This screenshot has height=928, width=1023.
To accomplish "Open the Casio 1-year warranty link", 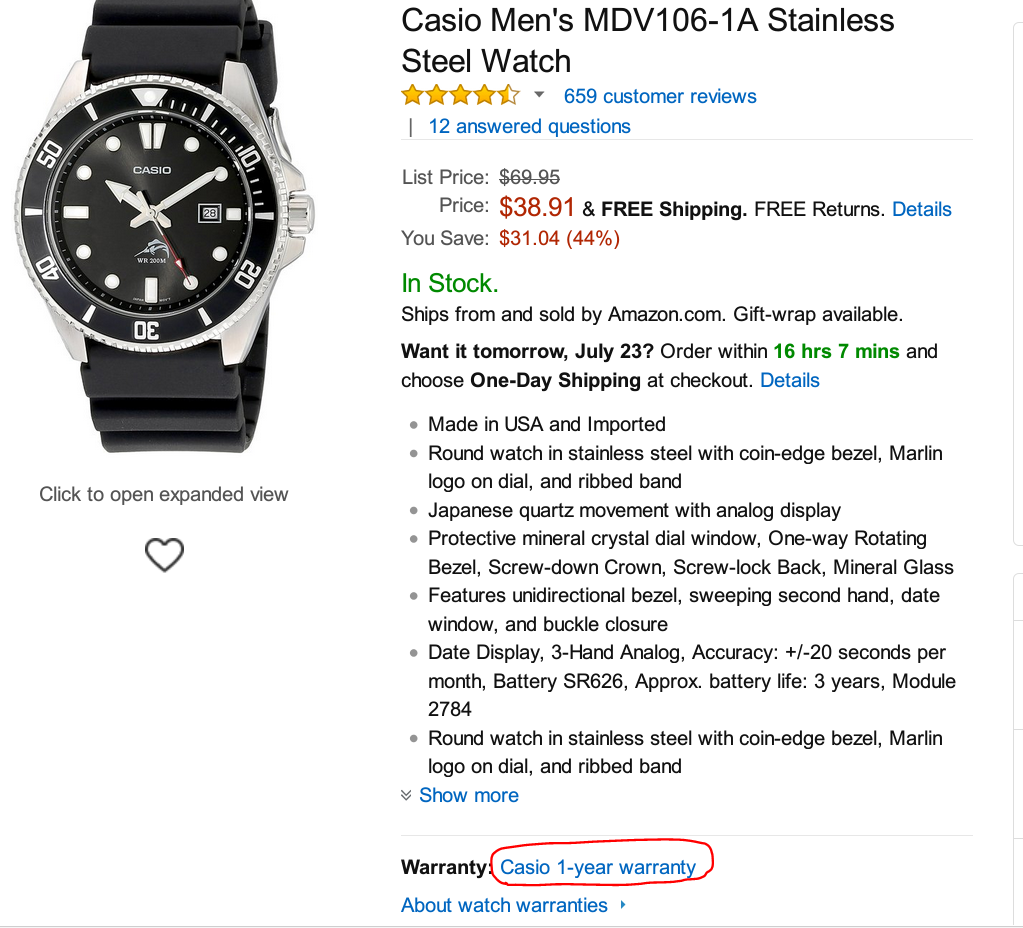I will point(598,867).
